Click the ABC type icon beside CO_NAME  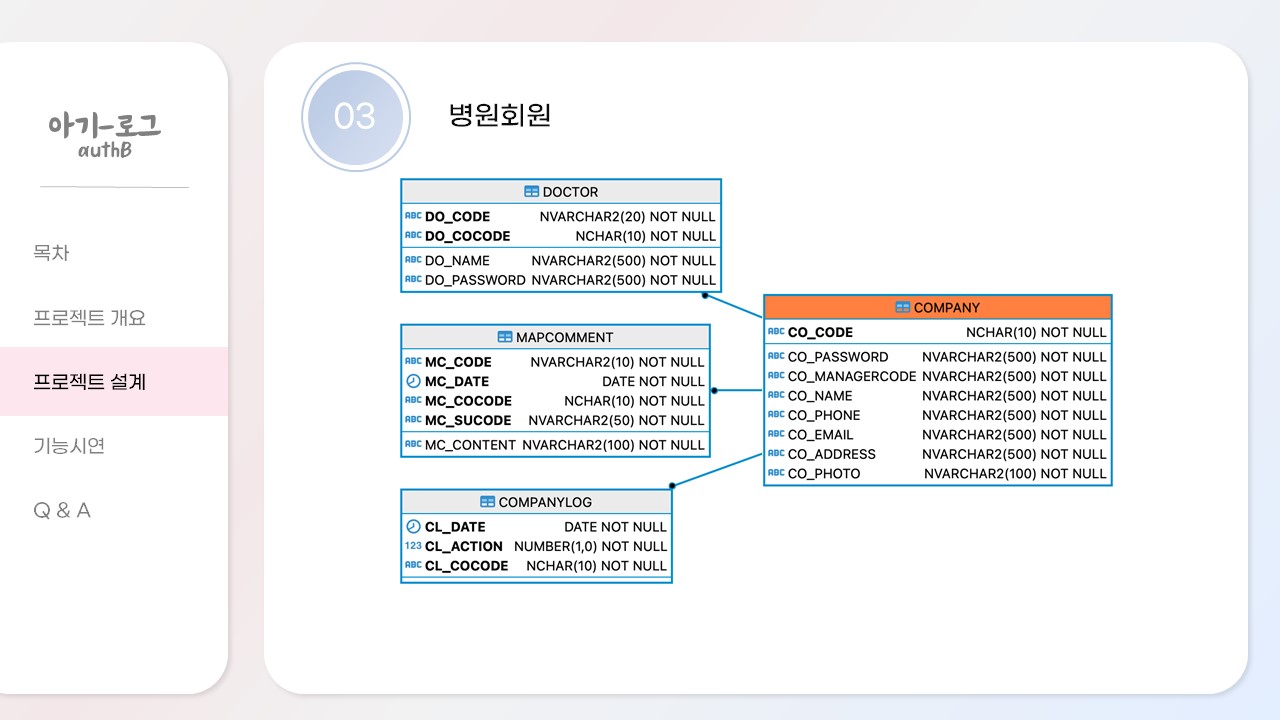(776, 396)
